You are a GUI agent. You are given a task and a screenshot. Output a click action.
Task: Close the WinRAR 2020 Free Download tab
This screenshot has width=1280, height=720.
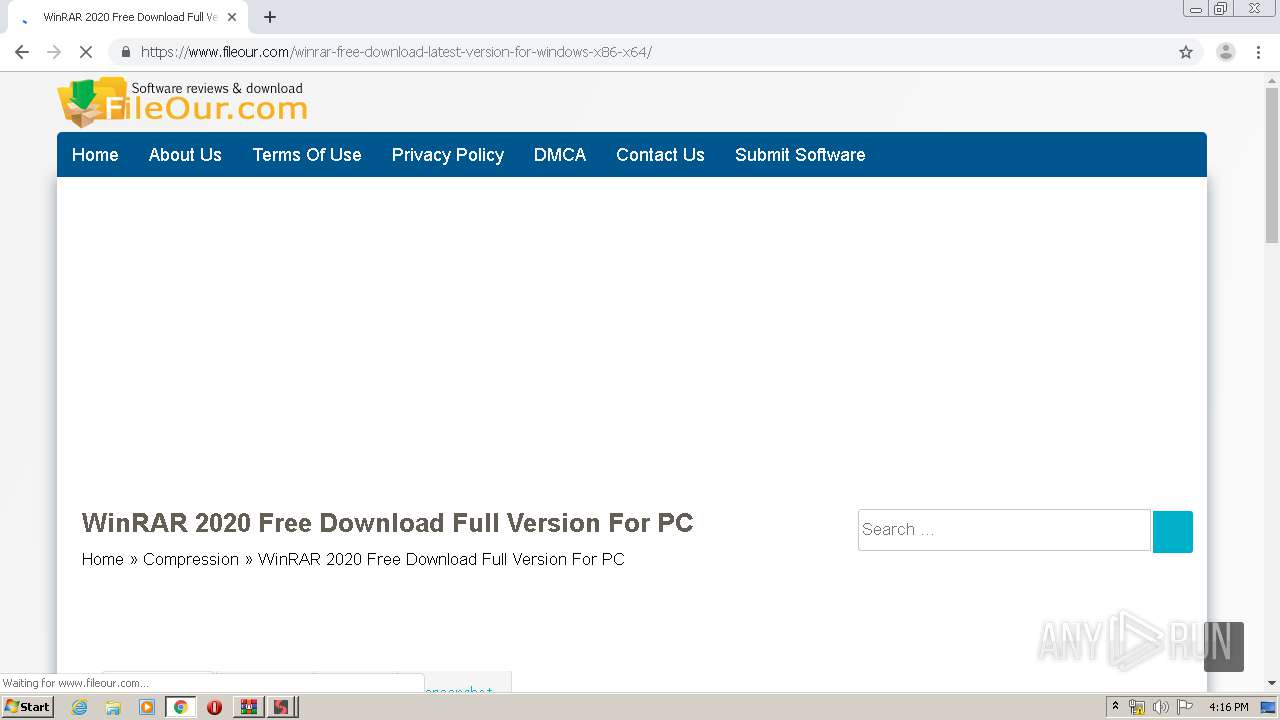232,17
